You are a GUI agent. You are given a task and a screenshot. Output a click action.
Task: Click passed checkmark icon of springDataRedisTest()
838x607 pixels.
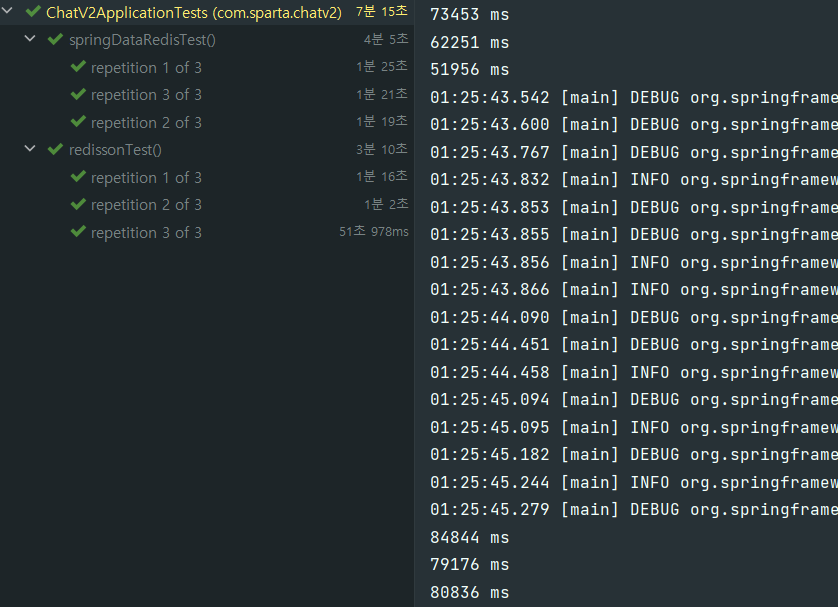tap(55, 39)
